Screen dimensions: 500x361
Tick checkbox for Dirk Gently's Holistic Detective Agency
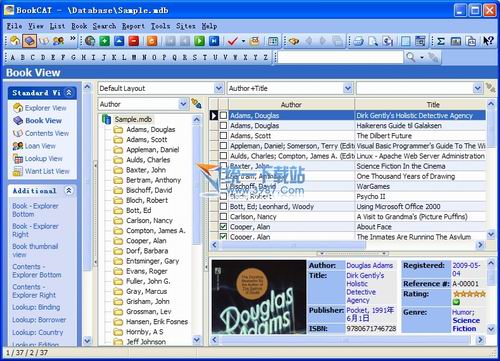click(223, 115)
